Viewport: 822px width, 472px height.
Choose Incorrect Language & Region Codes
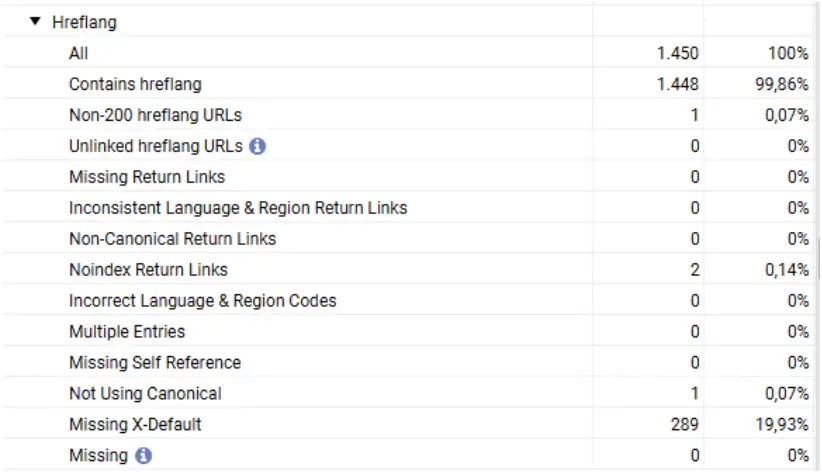[x=202, y=301]
